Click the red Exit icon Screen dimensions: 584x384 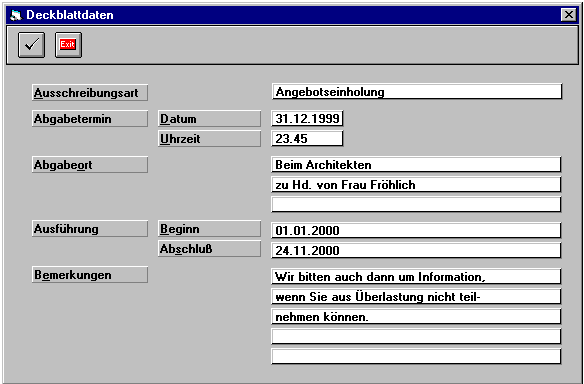click(x=68, y=45)
